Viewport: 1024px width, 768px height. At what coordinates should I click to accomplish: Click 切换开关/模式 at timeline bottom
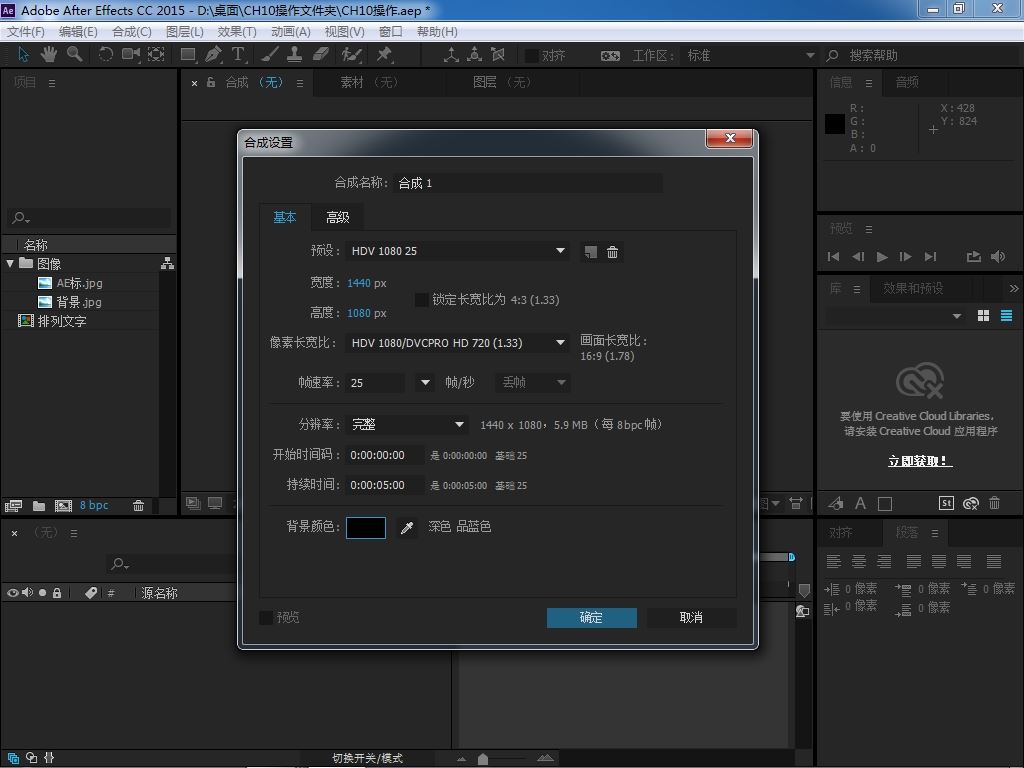point(367,758)
